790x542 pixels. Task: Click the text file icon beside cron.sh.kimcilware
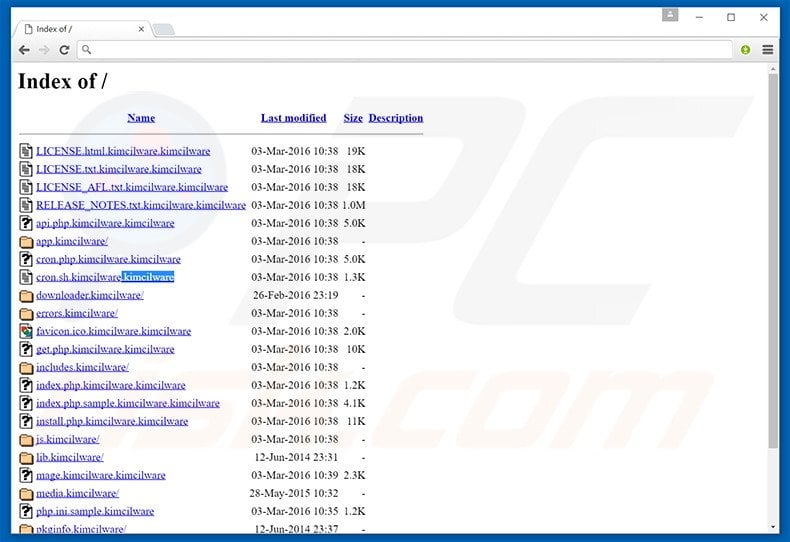tap(26, 277)
